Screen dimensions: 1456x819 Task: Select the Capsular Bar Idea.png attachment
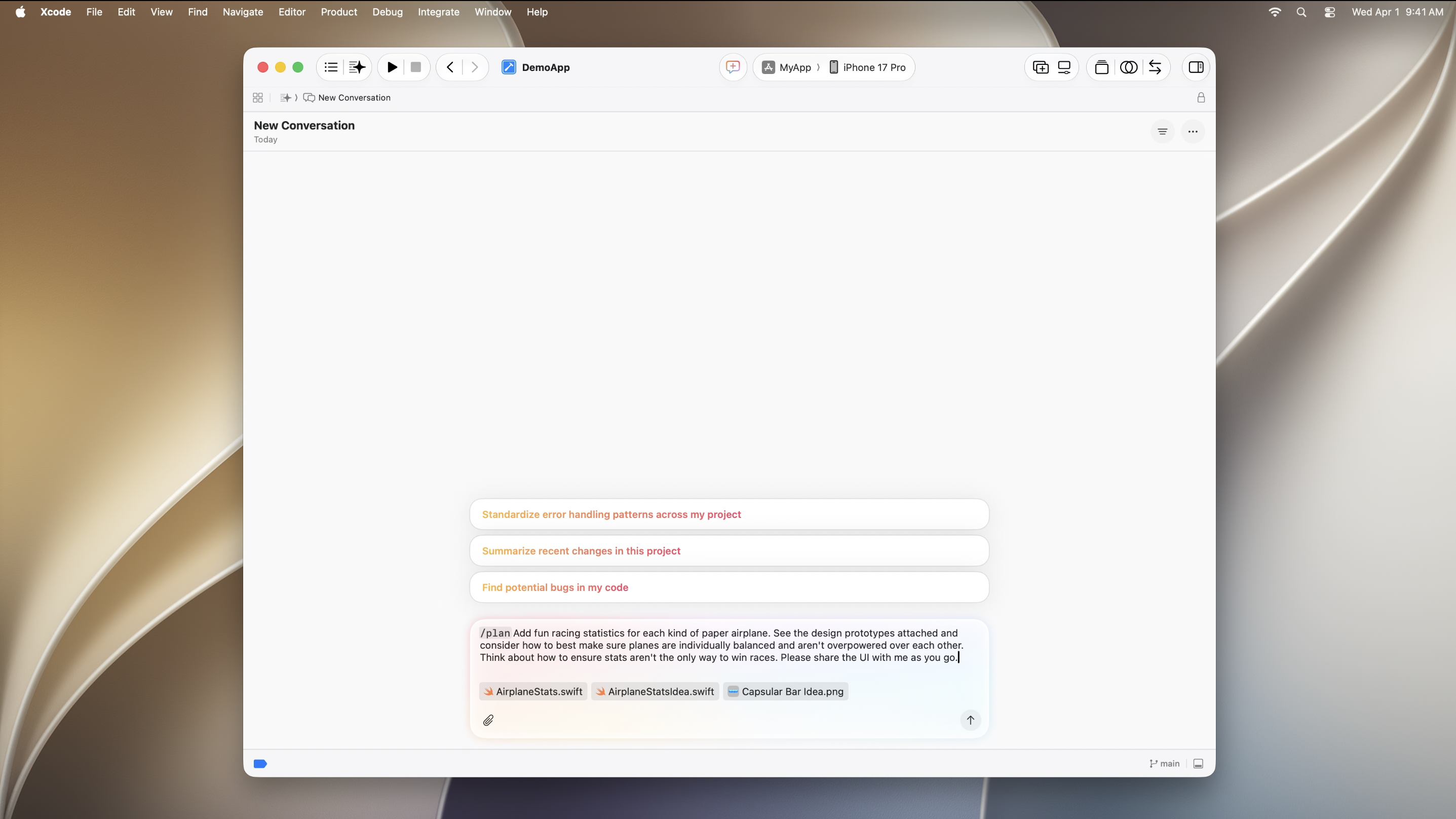tap(786, 691)
